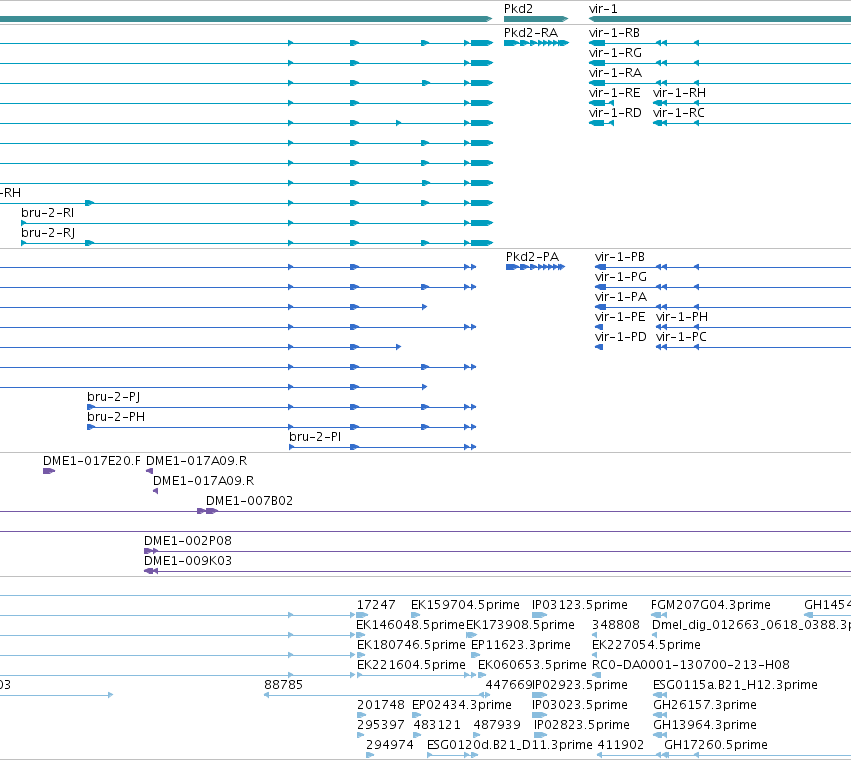Click the GH26157.3prime EST label
This screenshot has width=851, height=760.
(x=705, y=706)
